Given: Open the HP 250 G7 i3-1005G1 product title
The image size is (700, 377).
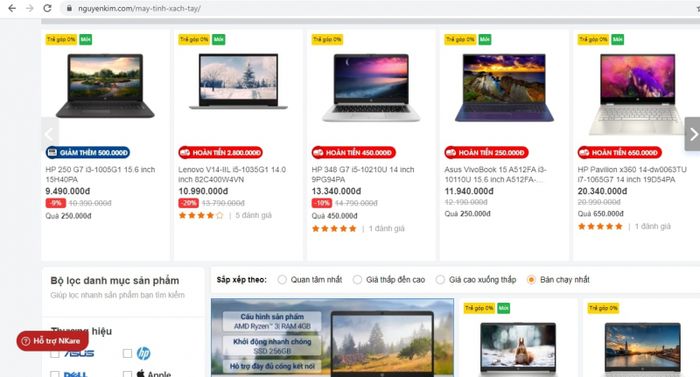Looking at the screenshot, I should point(100,174).
